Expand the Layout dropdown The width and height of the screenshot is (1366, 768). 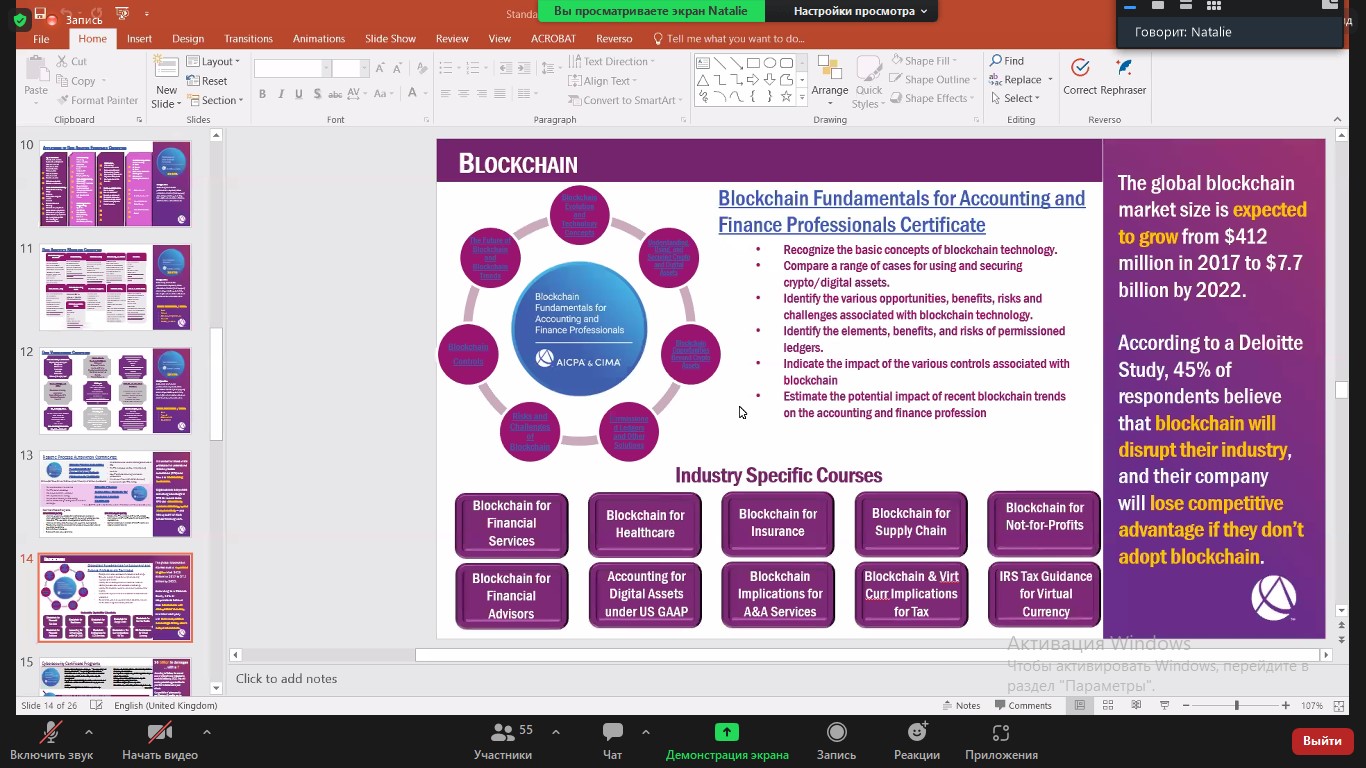216,61
